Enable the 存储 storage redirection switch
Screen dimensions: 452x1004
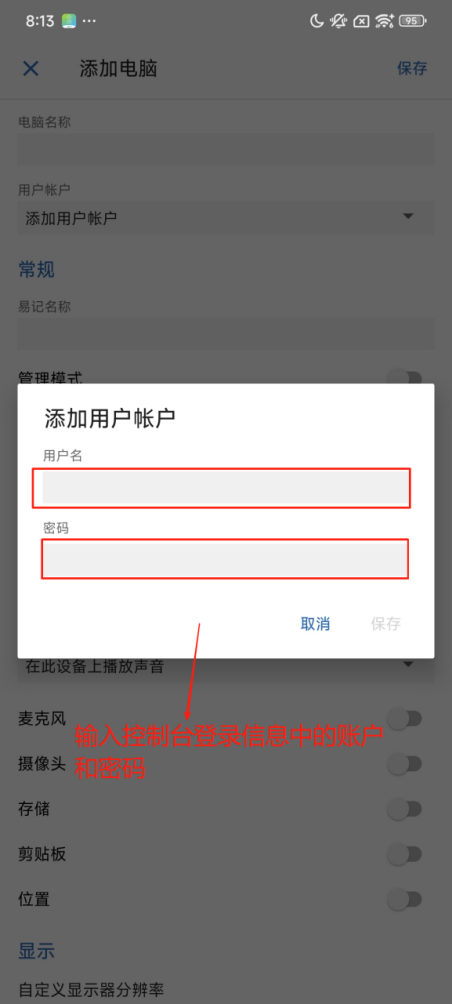pyautogui.click(x=405, y=809)
